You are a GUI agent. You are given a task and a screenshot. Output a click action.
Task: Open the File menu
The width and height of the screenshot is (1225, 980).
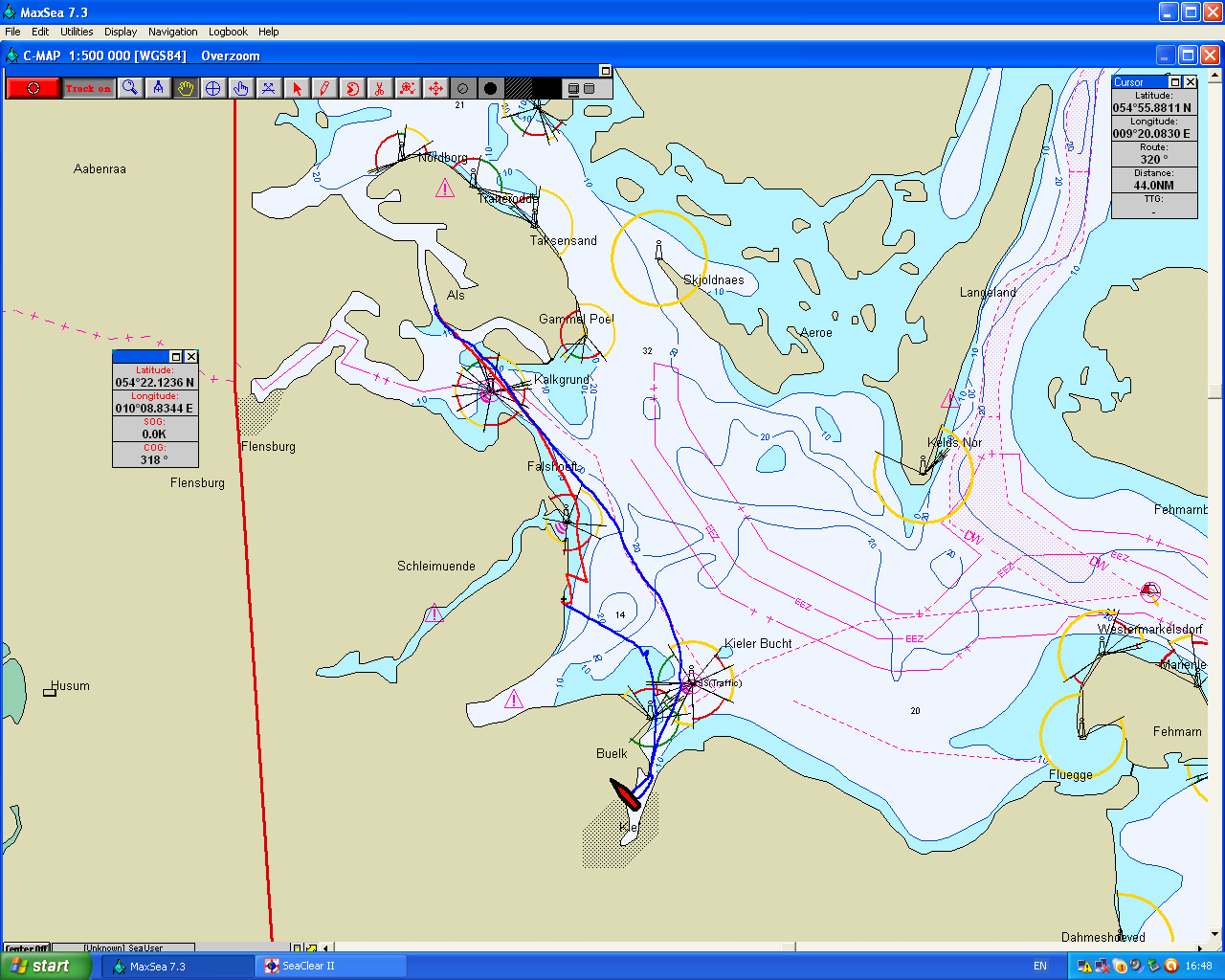click(12, 32)
